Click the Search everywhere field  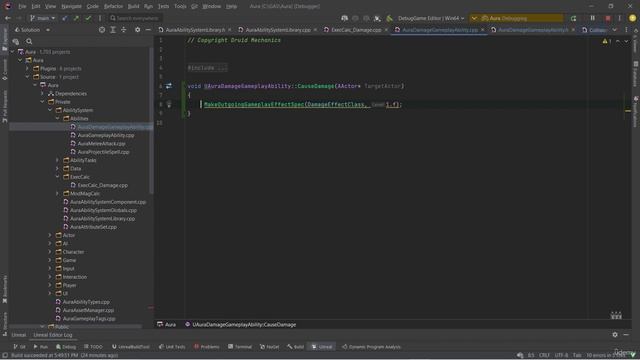[135, 18]
